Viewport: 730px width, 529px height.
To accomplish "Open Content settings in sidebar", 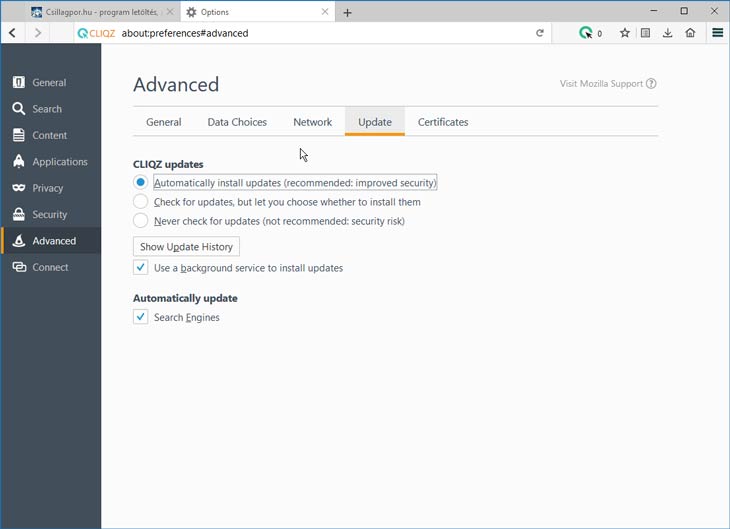I will coord(50,135).
